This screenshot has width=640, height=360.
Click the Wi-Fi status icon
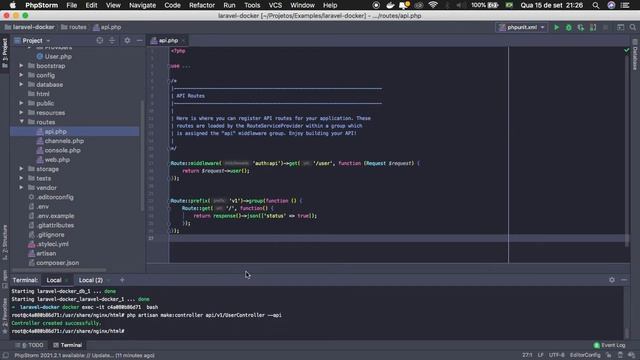point(433,5)
